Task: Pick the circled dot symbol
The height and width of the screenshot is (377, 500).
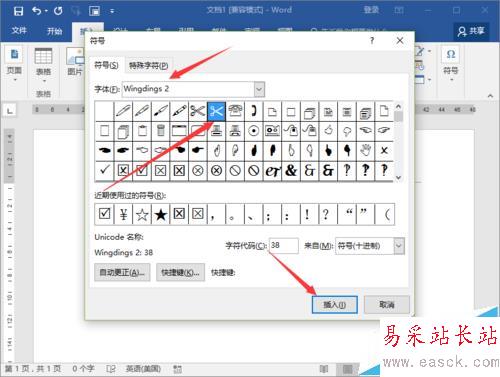Action: coord(254,131)
